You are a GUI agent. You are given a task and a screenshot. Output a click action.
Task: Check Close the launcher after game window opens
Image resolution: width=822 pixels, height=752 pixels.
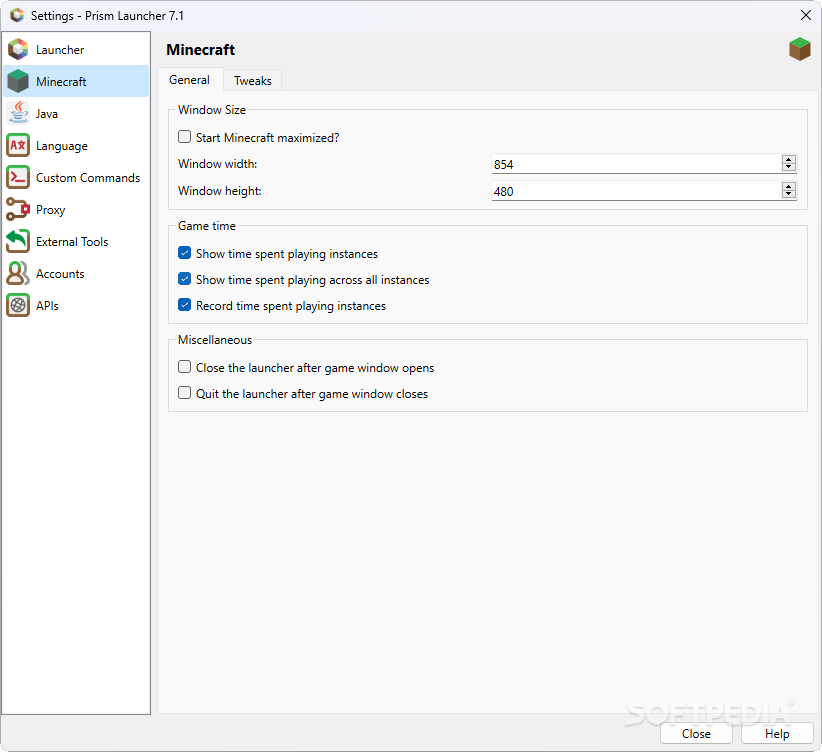click(185, 367)
